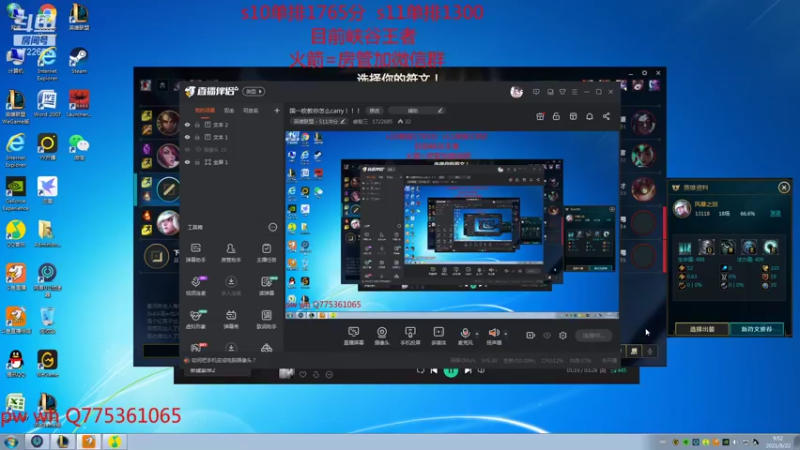This screenshot has height=450, width=800.
Task: Open the Windows Start menu
Action: click(11, 441)
